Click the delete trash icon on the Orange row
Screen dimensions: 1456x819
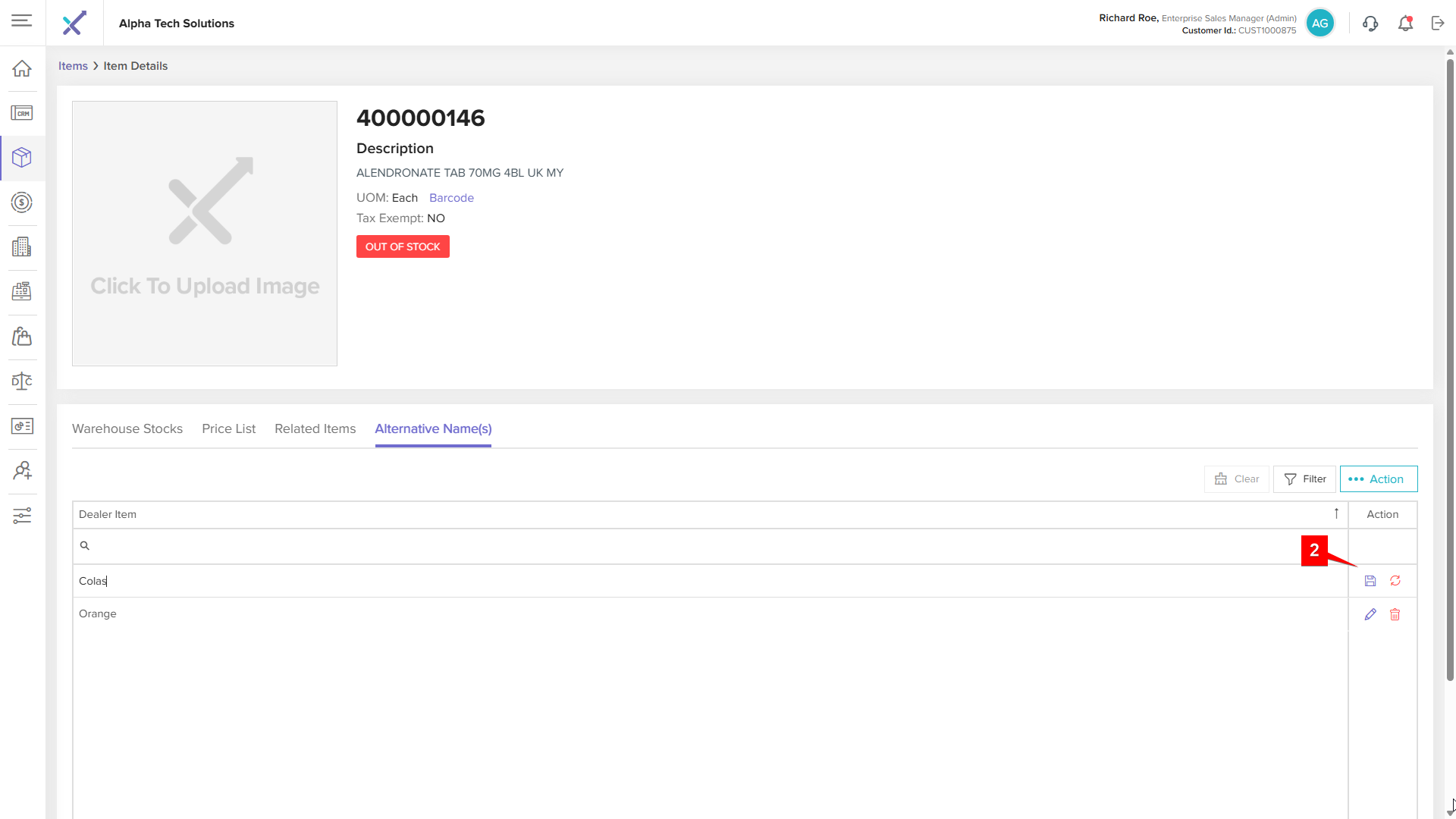pyautogui.click(x=1395, y=614)
